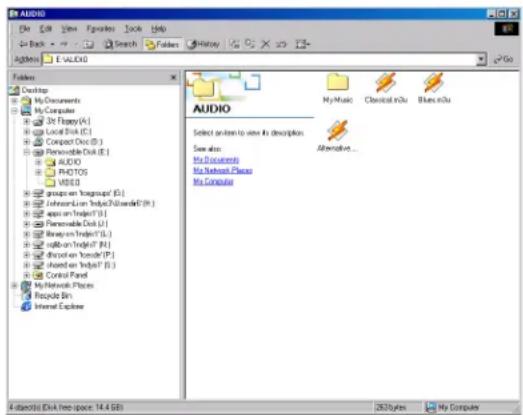Open the Views toolbar dropdown
This screenshot has height=415, width=523.
[303, 44]
